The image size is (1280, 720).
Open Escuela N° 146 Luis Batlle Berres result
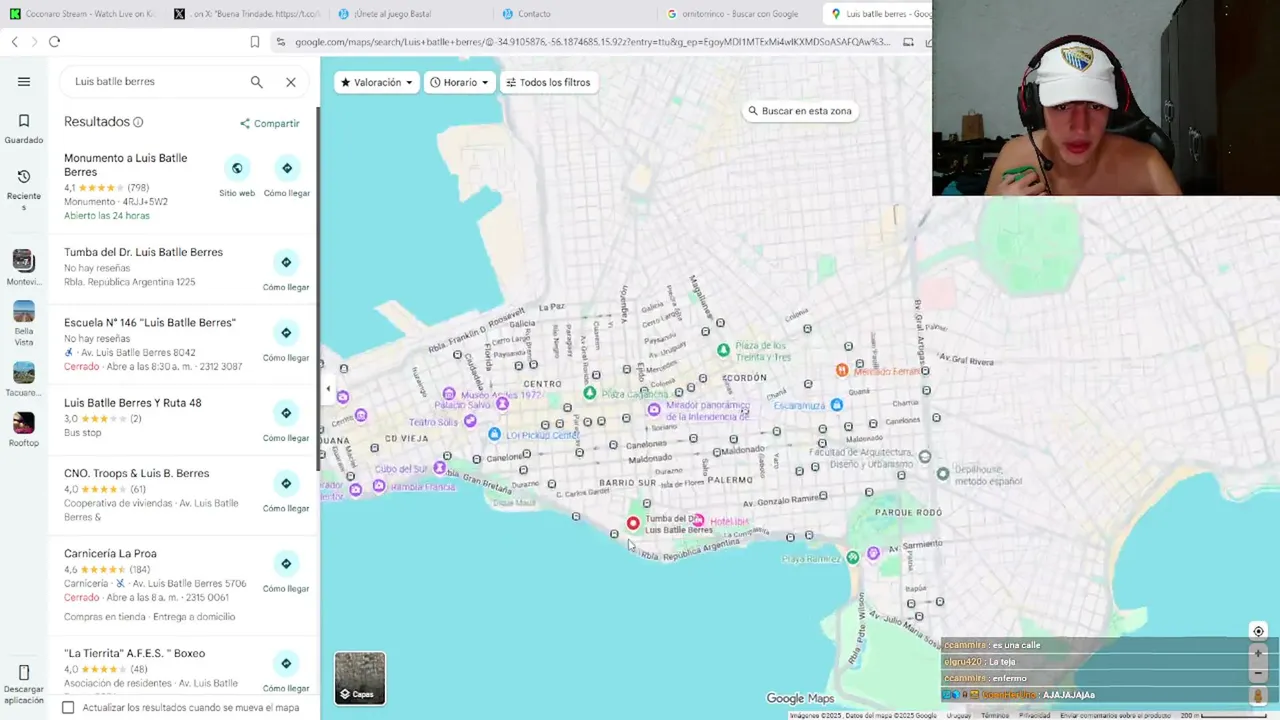[x=150, y=323]
